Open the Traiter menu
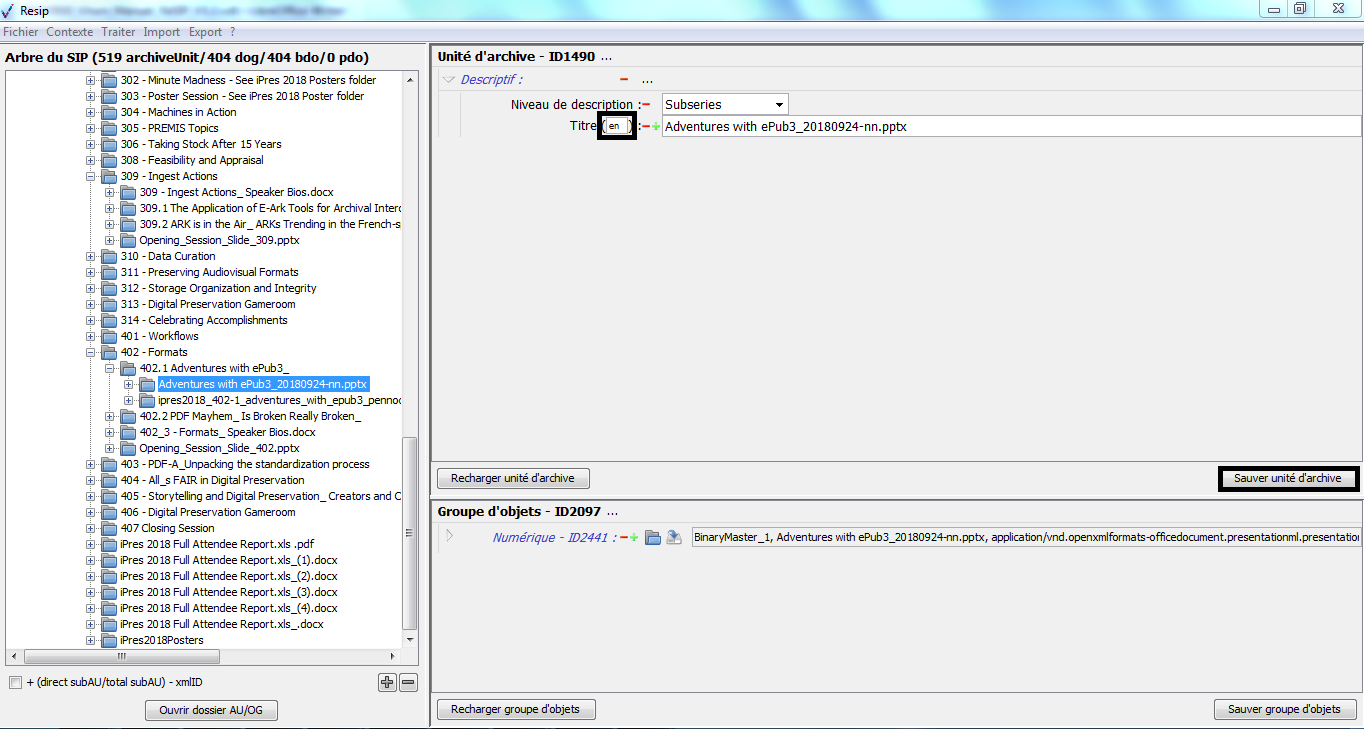This screenshot has width=1364, height=729. coord(118,32)
